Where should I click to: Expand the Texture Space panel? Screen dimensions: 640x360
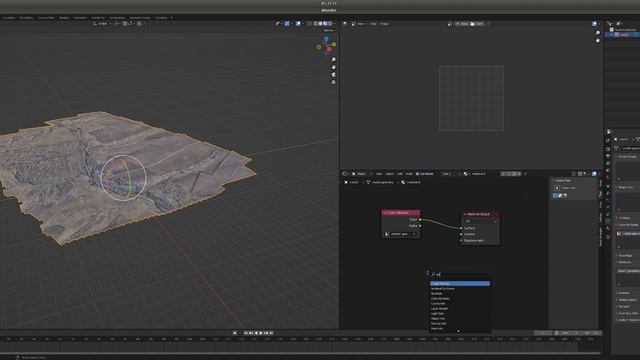coord(627,300)
